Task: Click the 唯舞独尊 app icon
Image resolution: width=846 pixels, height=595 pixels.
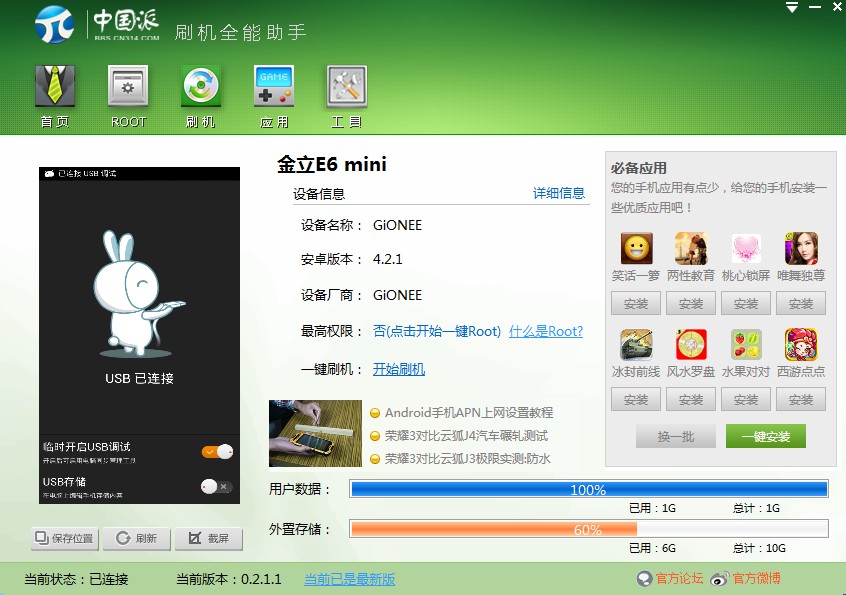Action: point(801,249)
